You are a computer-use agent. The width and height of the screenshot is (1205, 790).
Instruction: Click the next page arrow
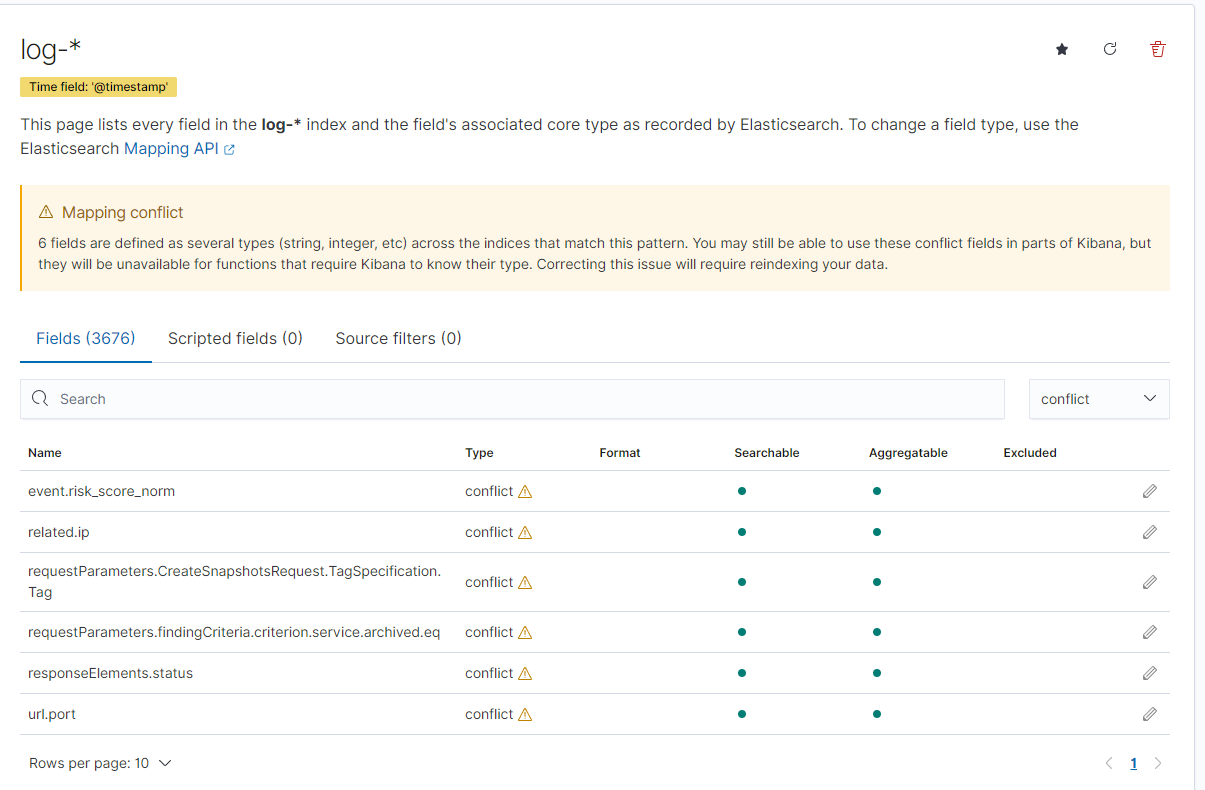[x=1158, y=762]
